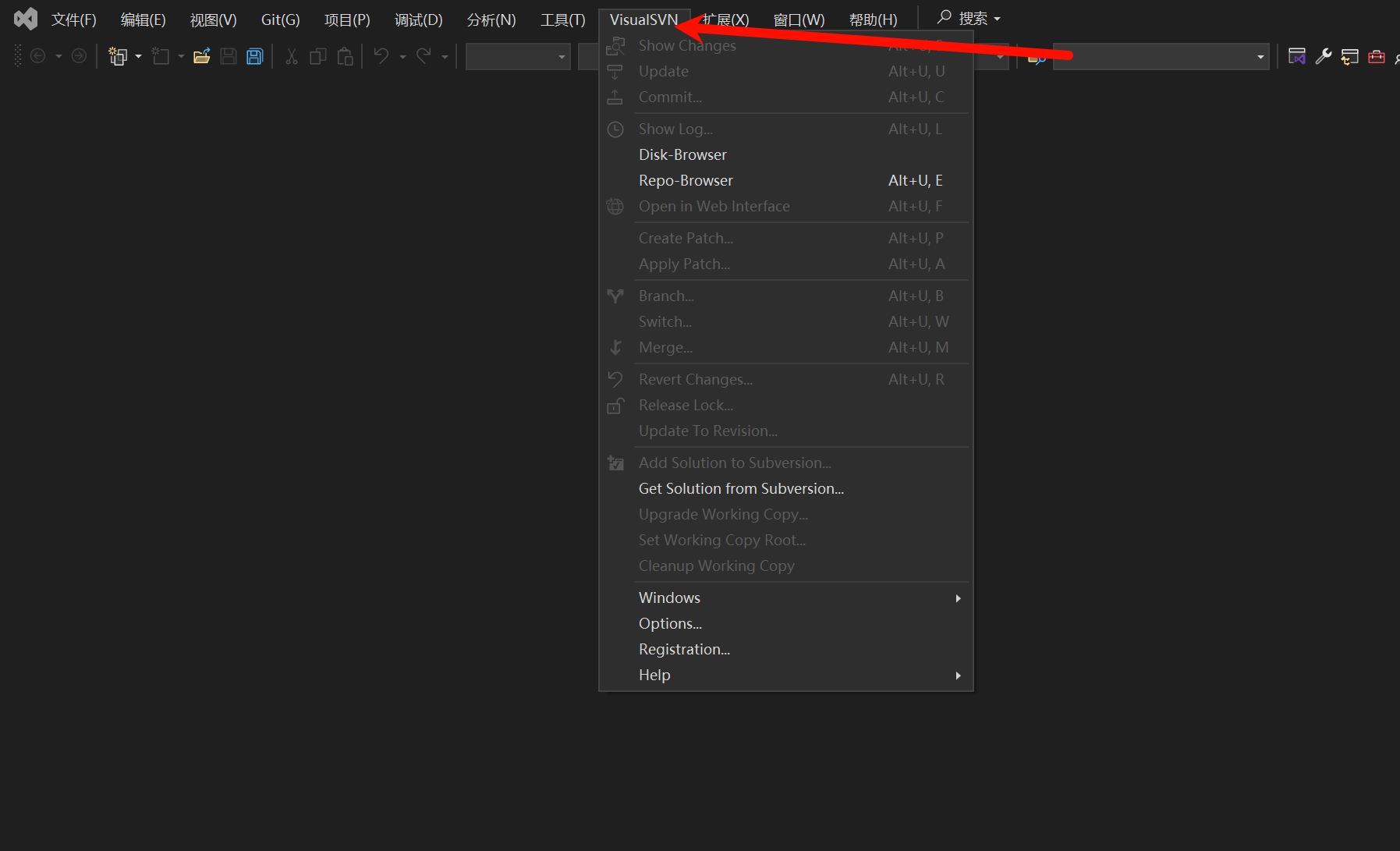Open the Undo history dropdown arrow
The width and height of the screenshot is (1400, 851).
pos(402,55)
